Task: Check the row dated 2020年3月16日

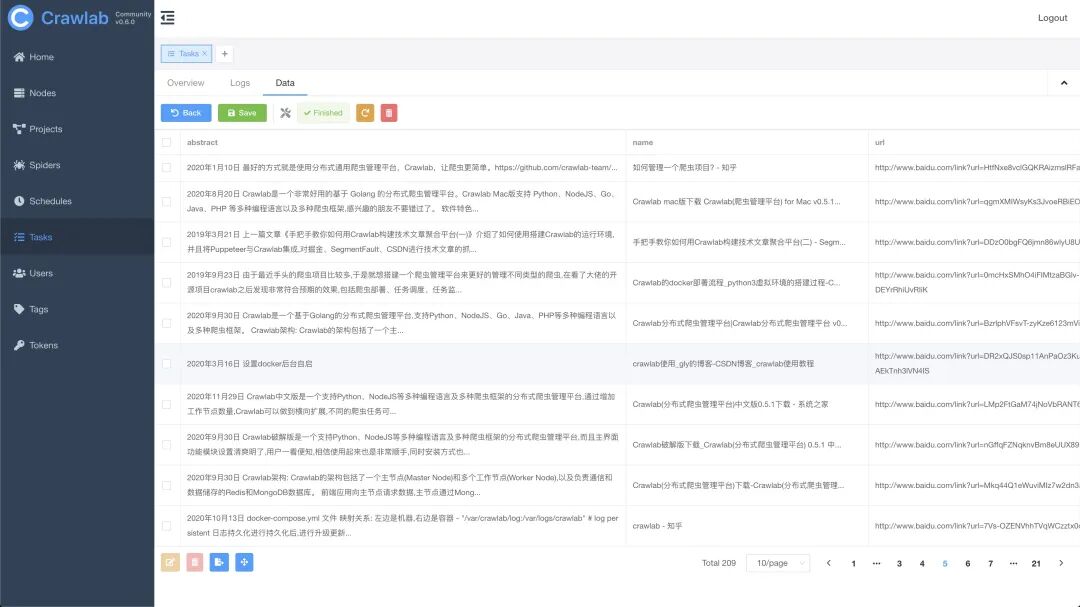Action: [x=167, y=364]
